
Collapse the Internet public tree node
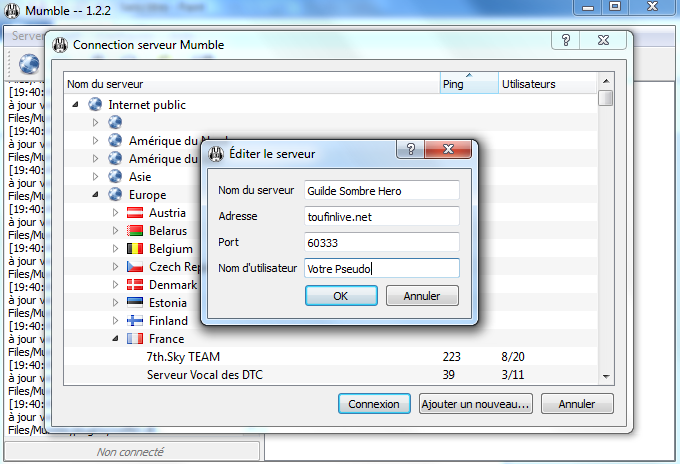point(75,105)
